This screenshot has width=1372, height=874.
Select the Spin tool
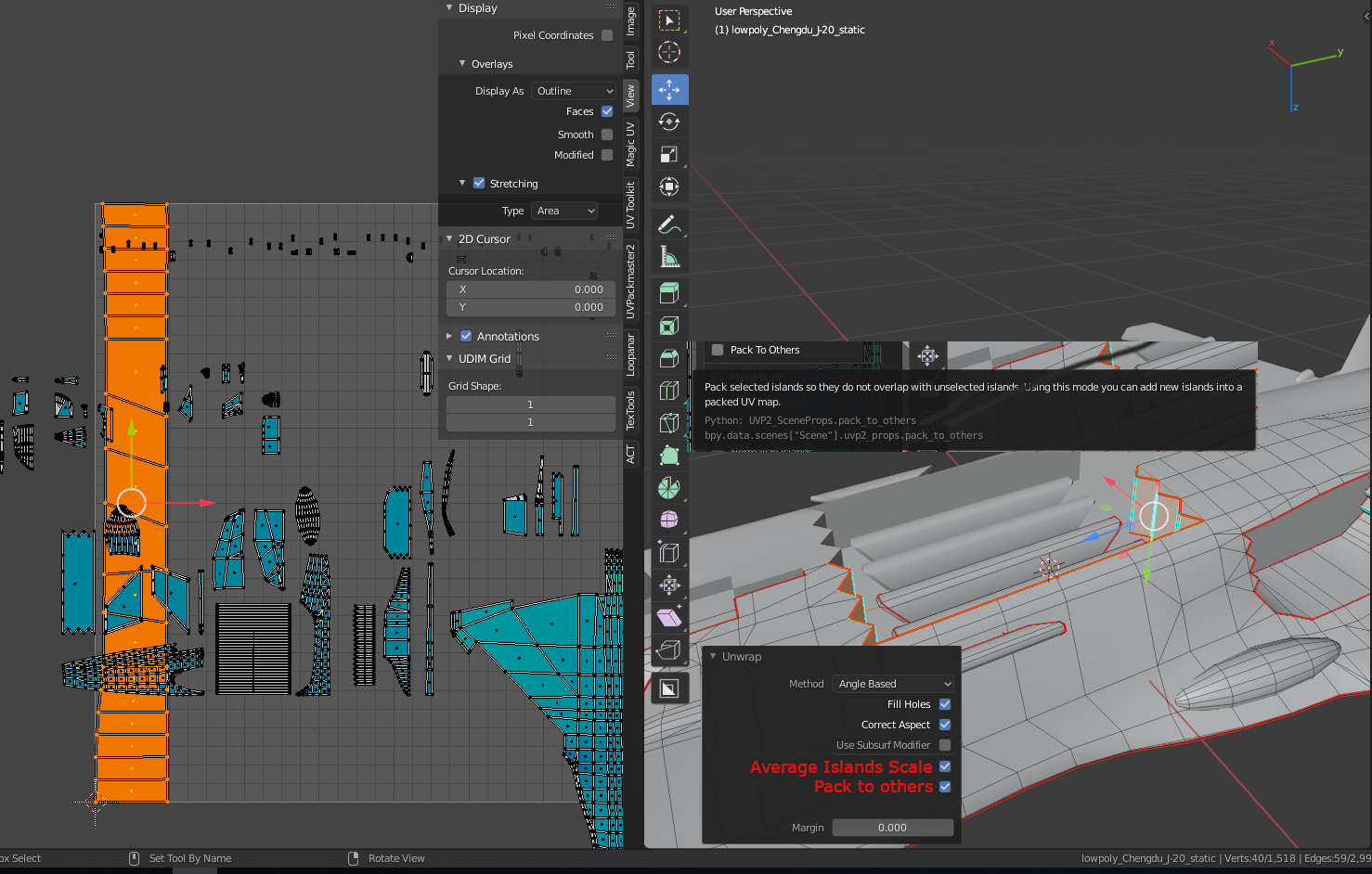[669, 488]
